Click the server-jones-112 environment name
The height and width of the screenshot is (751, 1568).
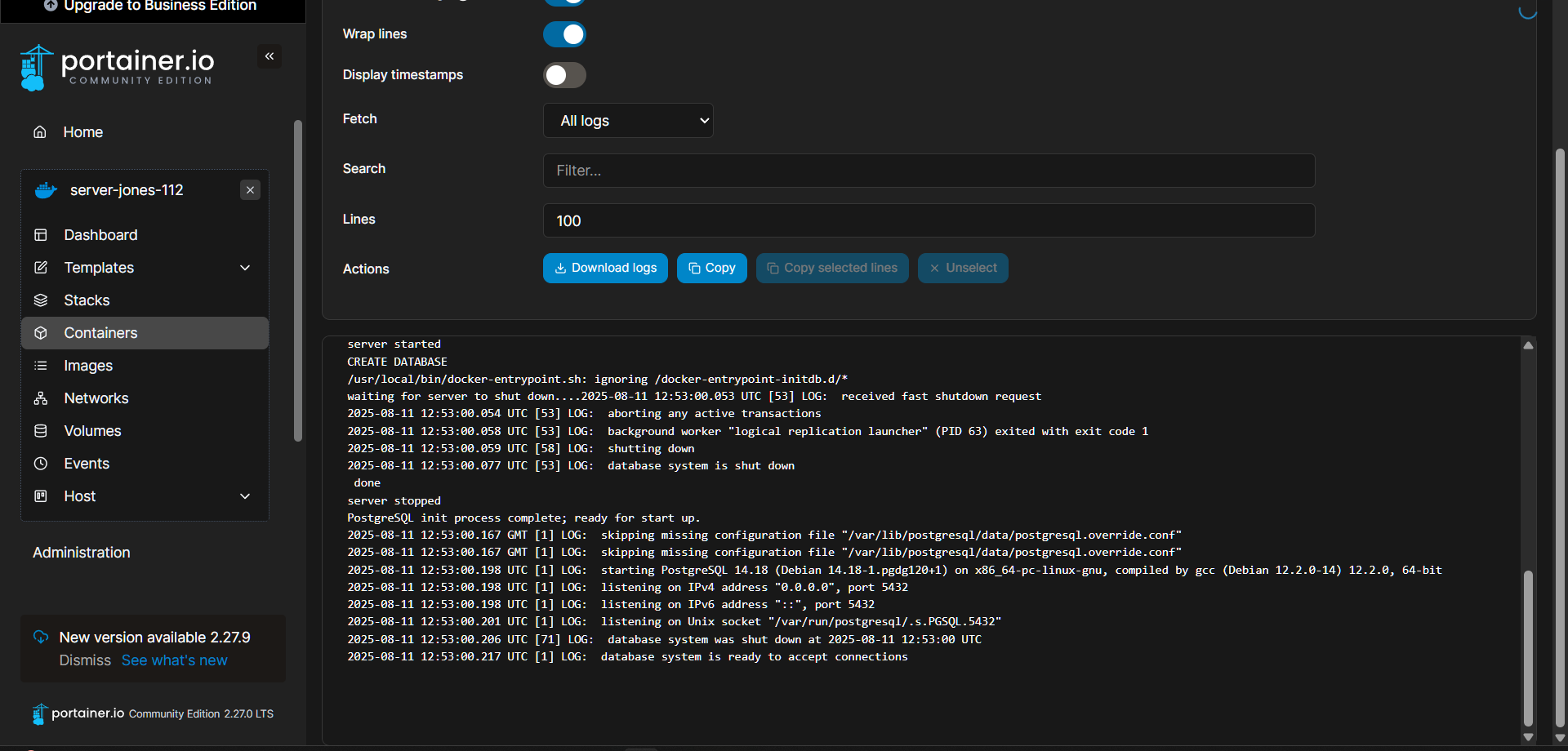pyautogui.click(x=127, y=190)
